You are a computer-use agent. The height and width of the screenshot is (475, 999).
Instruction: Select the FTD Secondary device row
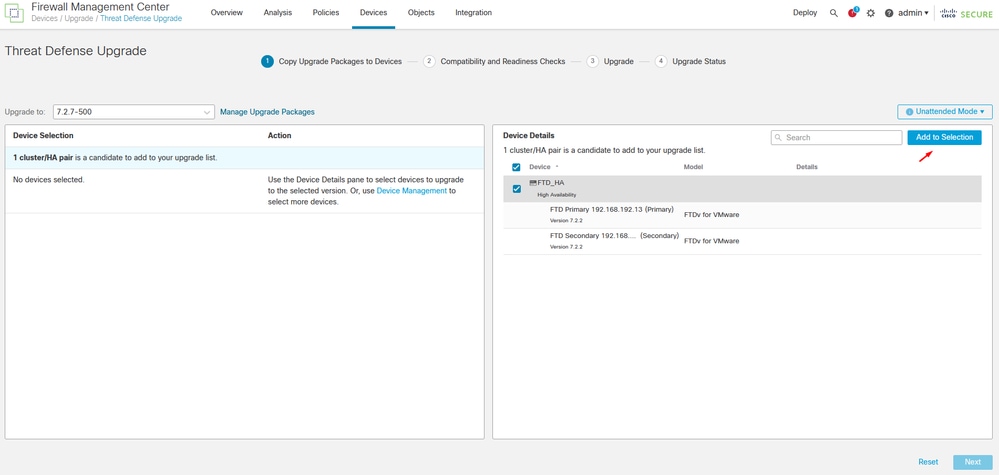[x=742, y=241]
